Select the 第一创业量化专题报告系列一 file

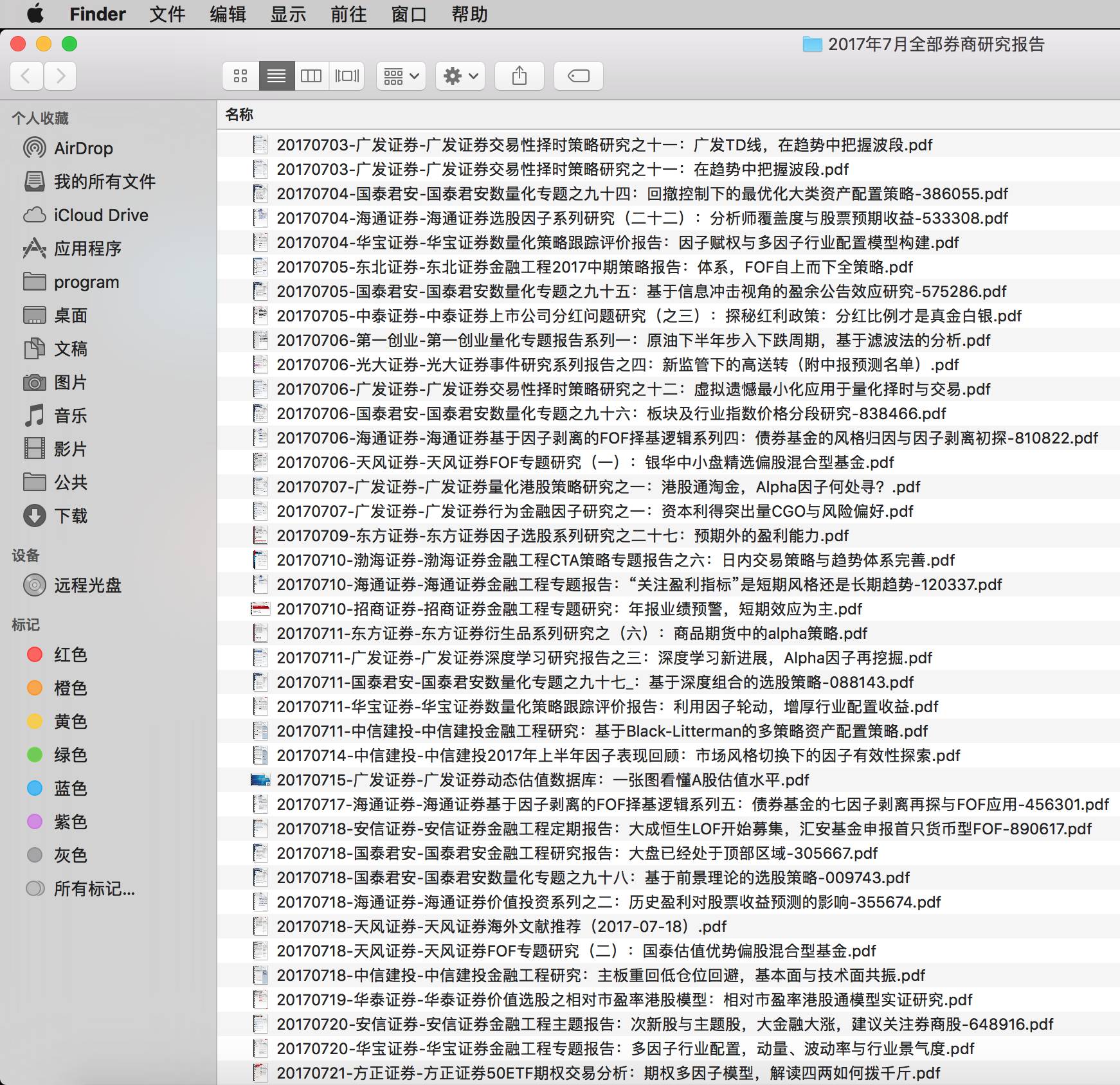click(x=669, y=340)
